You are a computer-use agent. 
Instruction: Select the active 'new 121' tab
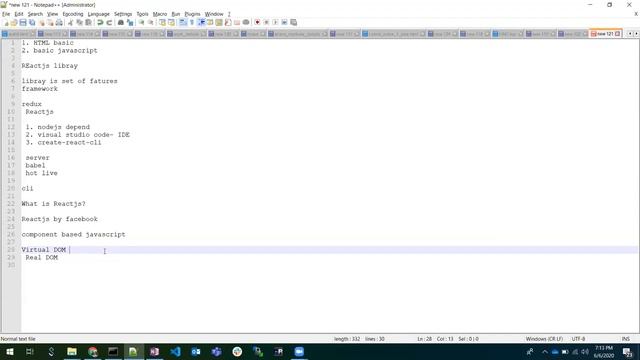tap(604, 34)
